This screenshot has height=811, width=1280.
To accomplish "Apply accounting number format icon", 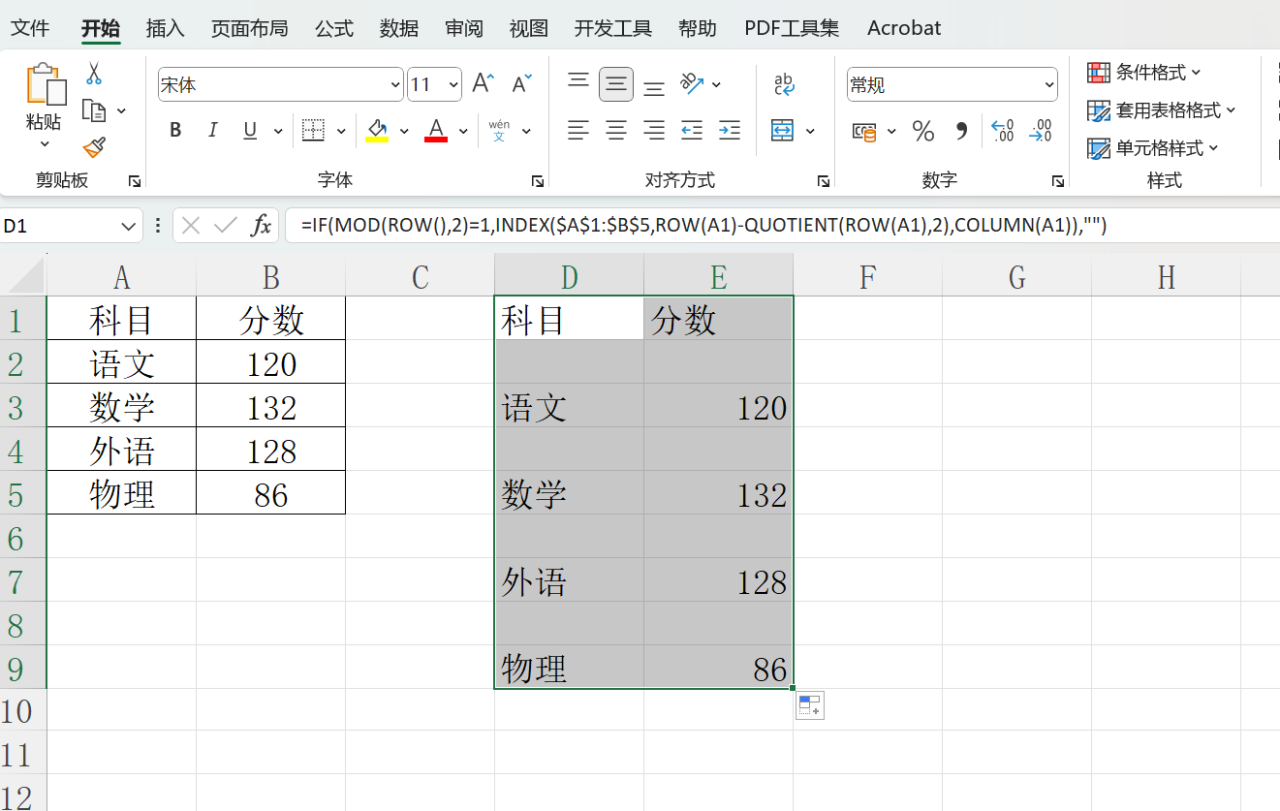I will pyautogui.click(x=864, y=131).
